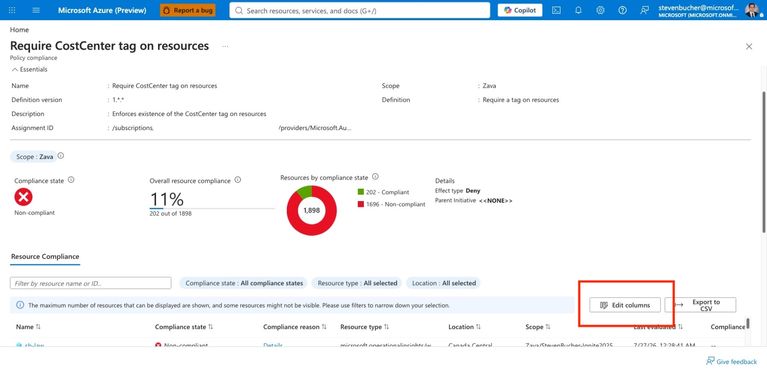Close the policy compliance blade
The height and width of the screenshot is (376, 767).
[x=748, y=46]
